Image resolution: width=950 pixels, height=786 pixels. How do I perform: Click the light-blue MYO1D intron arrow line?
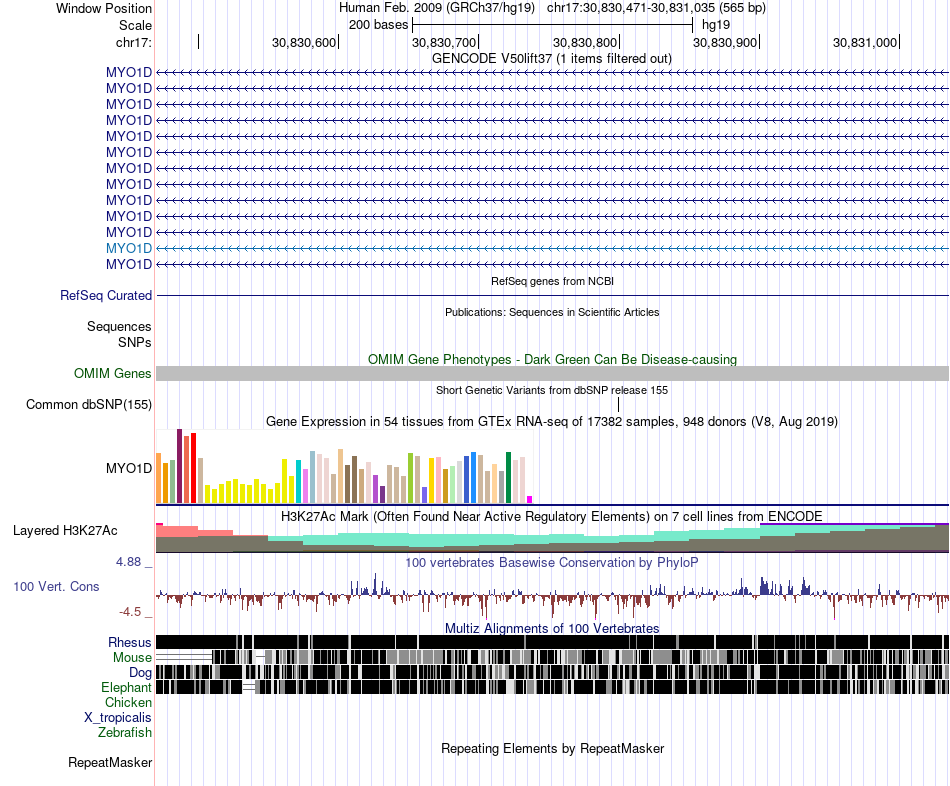[x=552, y=248]
